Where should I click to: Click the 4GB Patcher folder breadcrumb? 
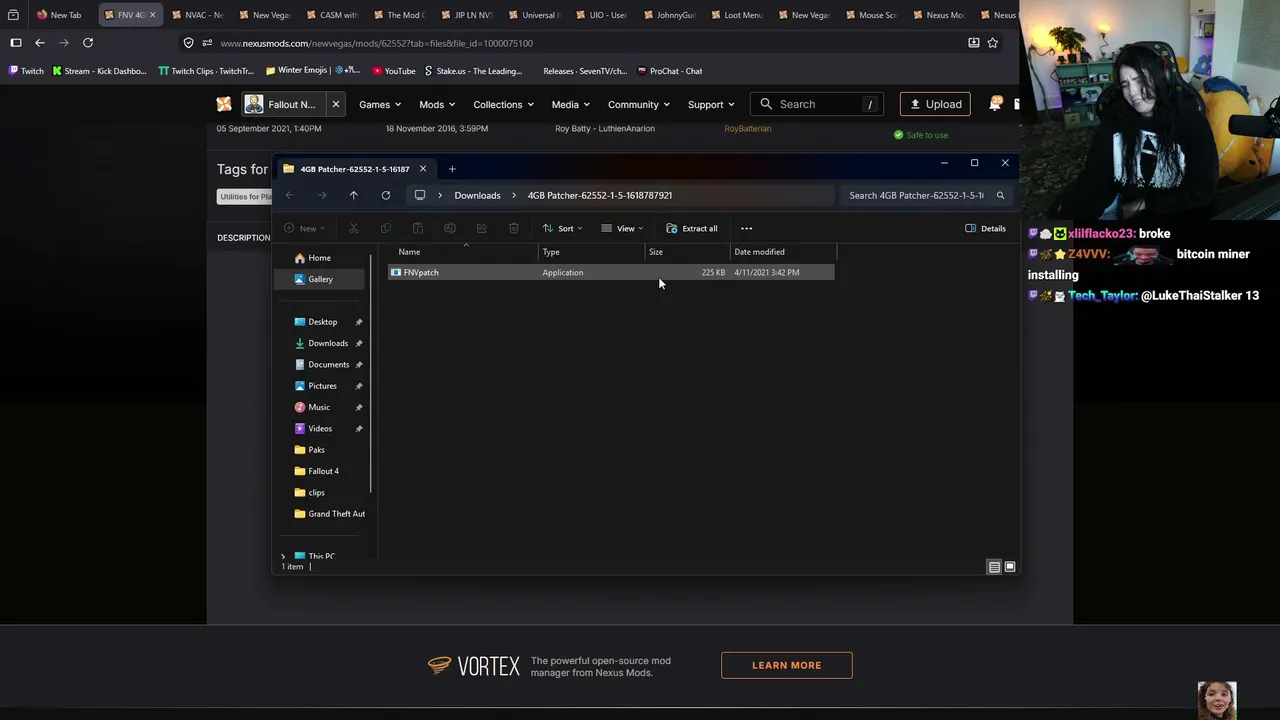[600, 195]
